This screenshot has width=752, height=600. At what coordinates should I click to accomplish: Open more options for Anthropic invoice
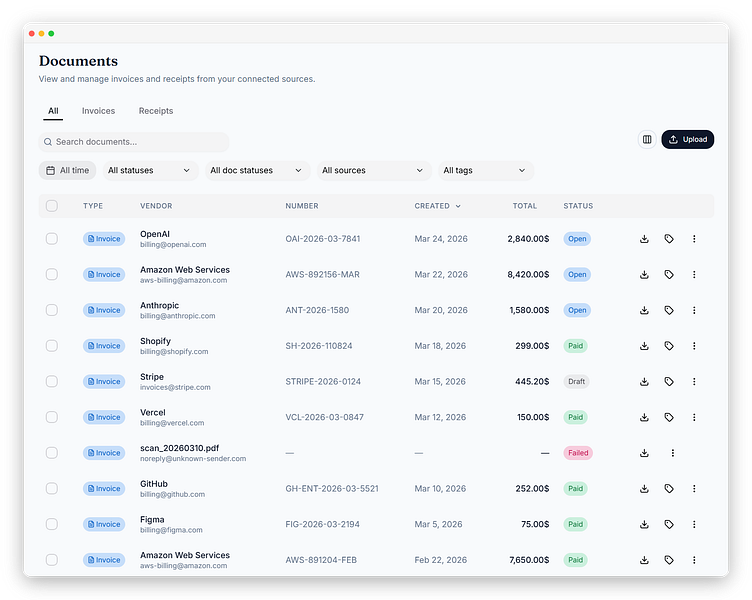(694, 310)
